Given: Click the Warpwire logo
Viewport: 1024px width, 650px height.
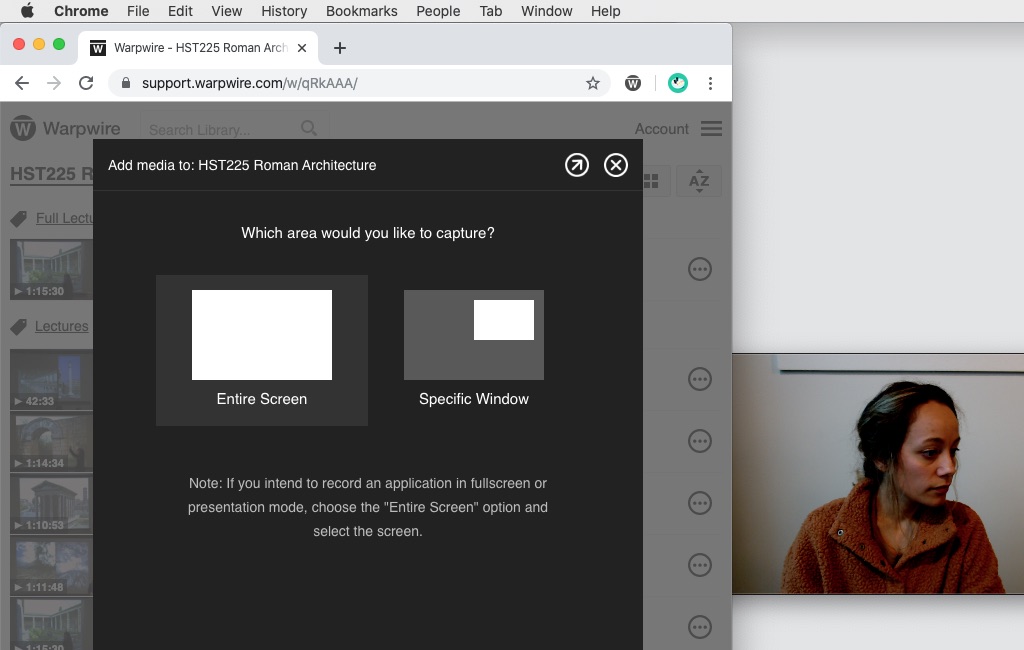Looking at the screenshot, I should pyautogui.click(x=65, y=128).
